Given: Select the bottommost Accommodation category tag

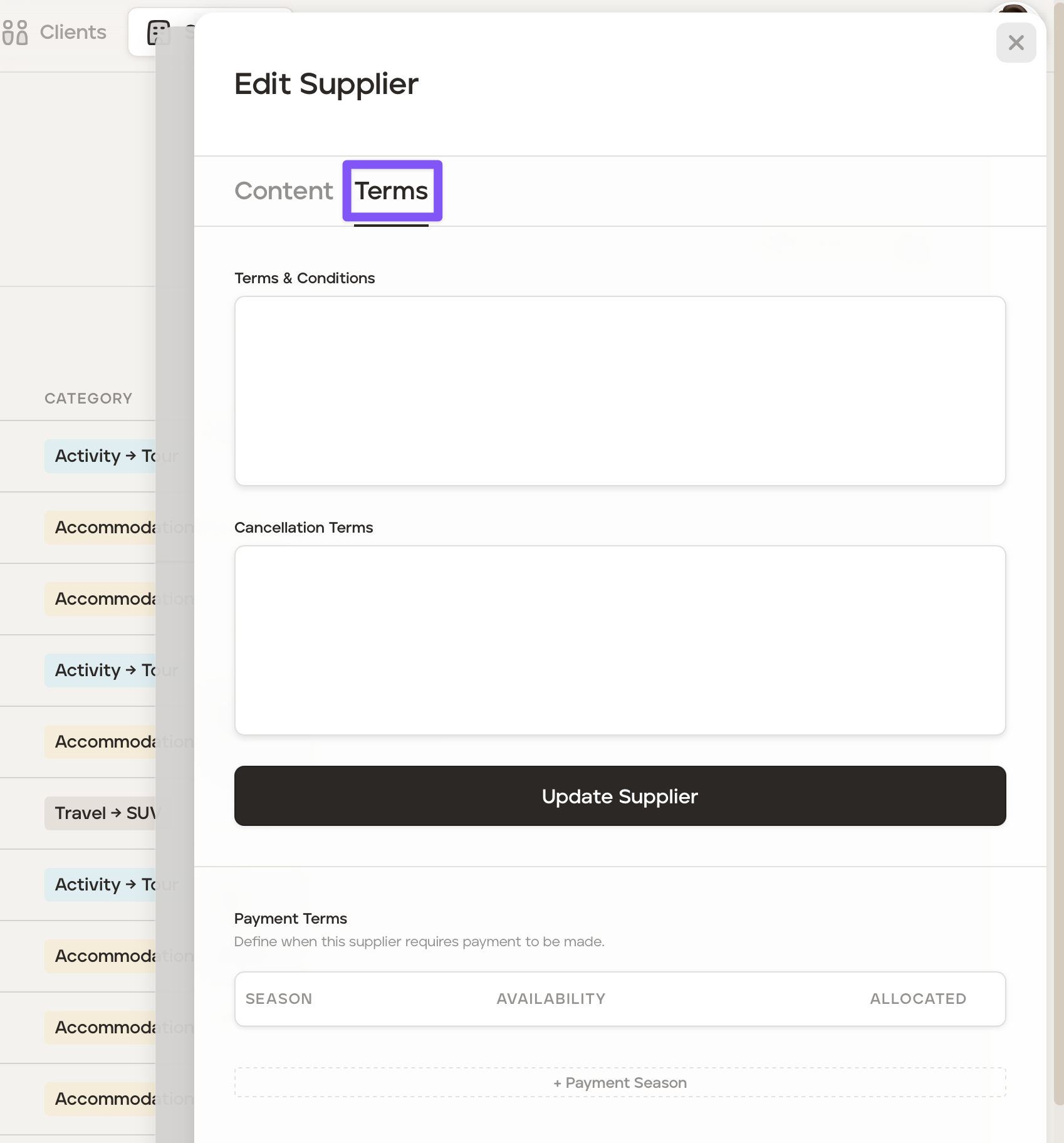Looking at the screenshot, I should (x=100, y=1099).
